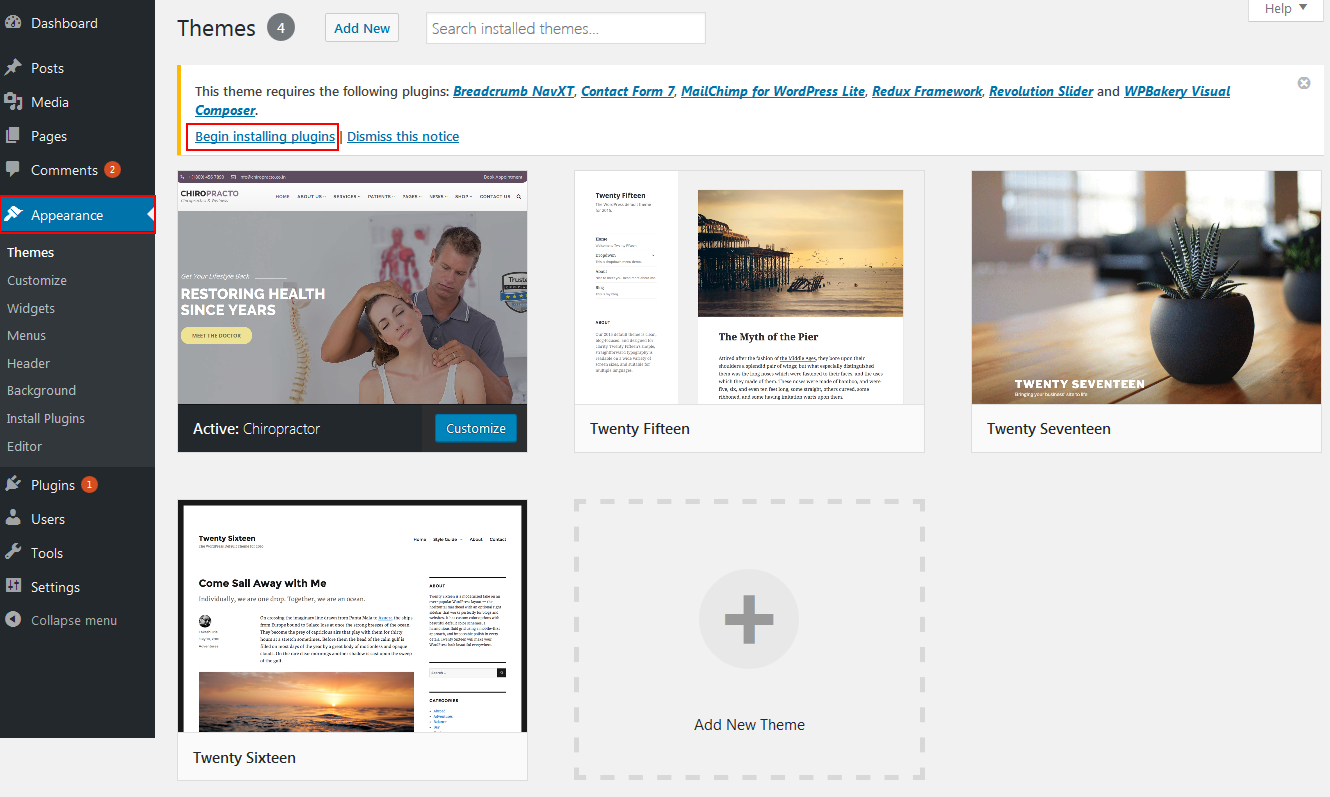Click the Comments speech bubble icon

click(13, 170)
